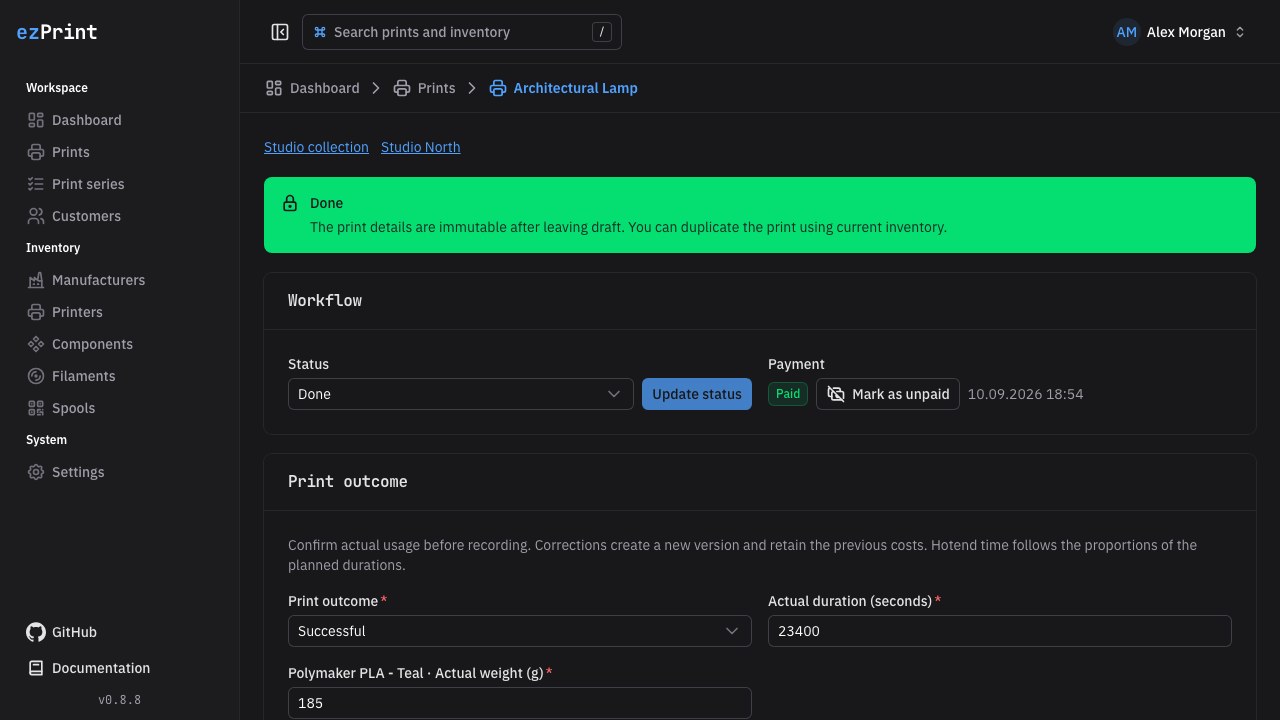Click the Manufacturers menu item label

(99, 280)
